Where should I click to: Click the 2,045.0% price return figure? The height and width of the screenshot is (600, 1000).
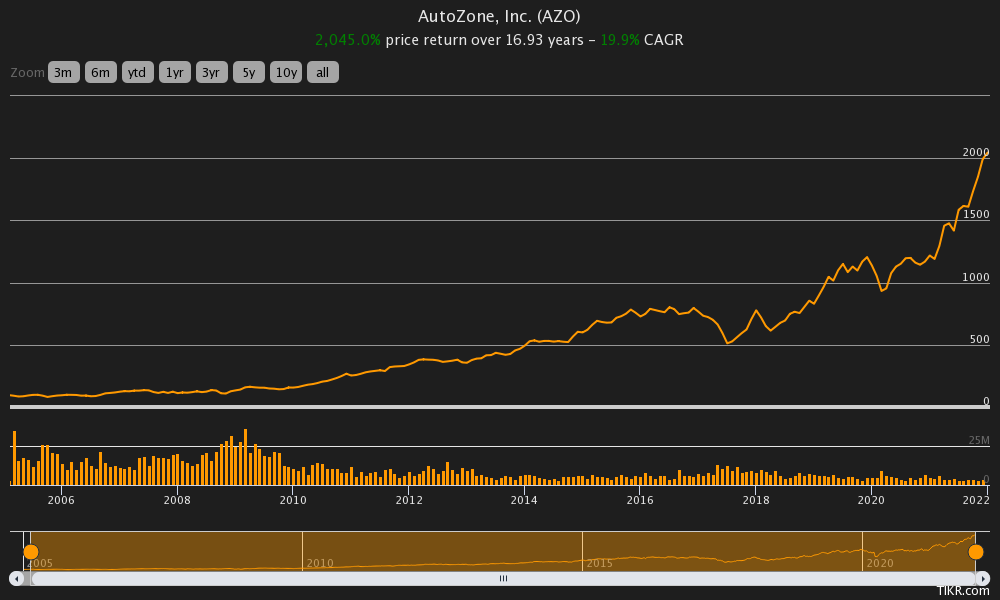pyautogui.click(x=348, y=40)
